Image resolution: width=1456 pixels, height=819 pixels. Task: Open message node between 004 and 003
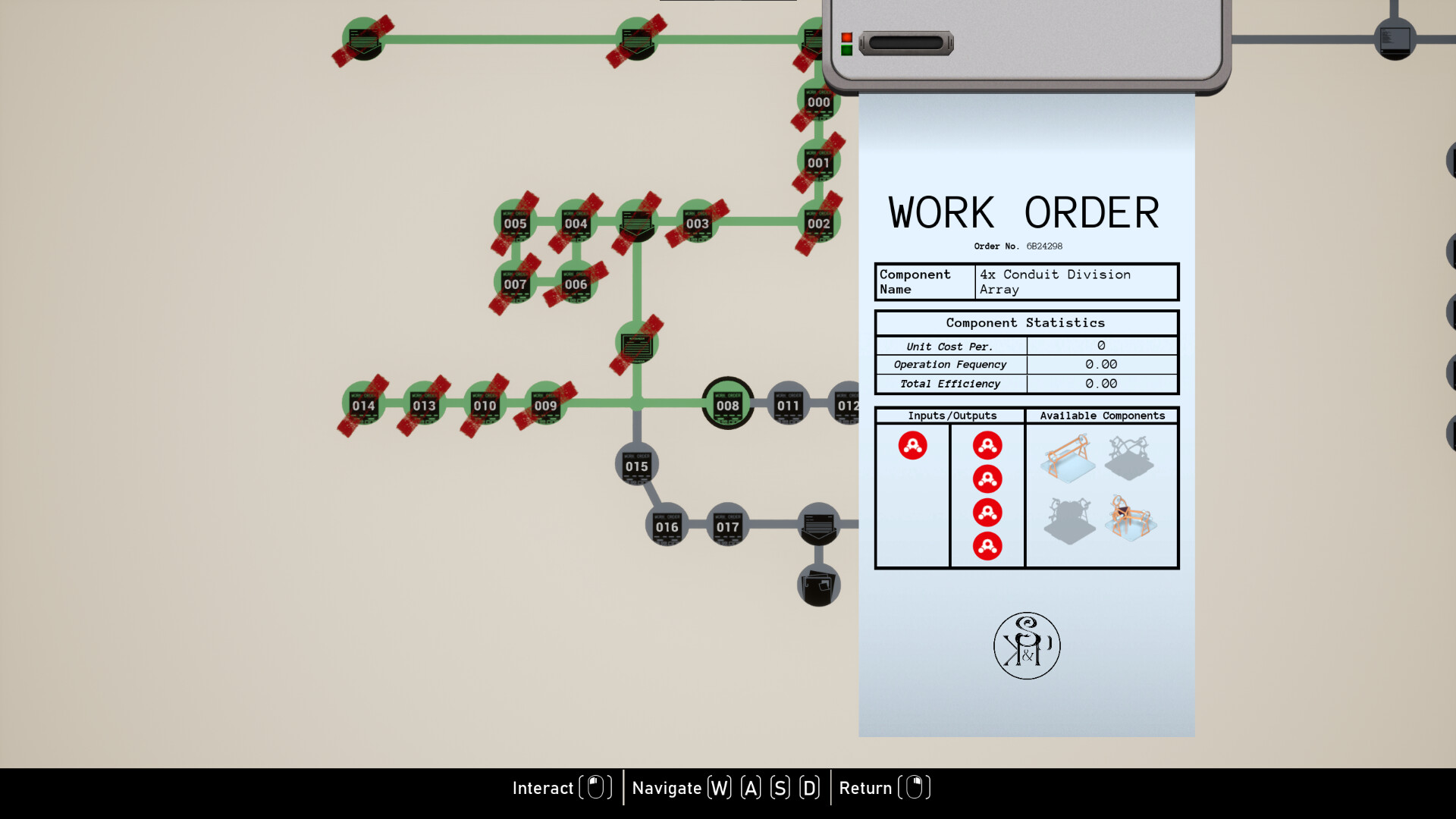click(x=636, y=222)
